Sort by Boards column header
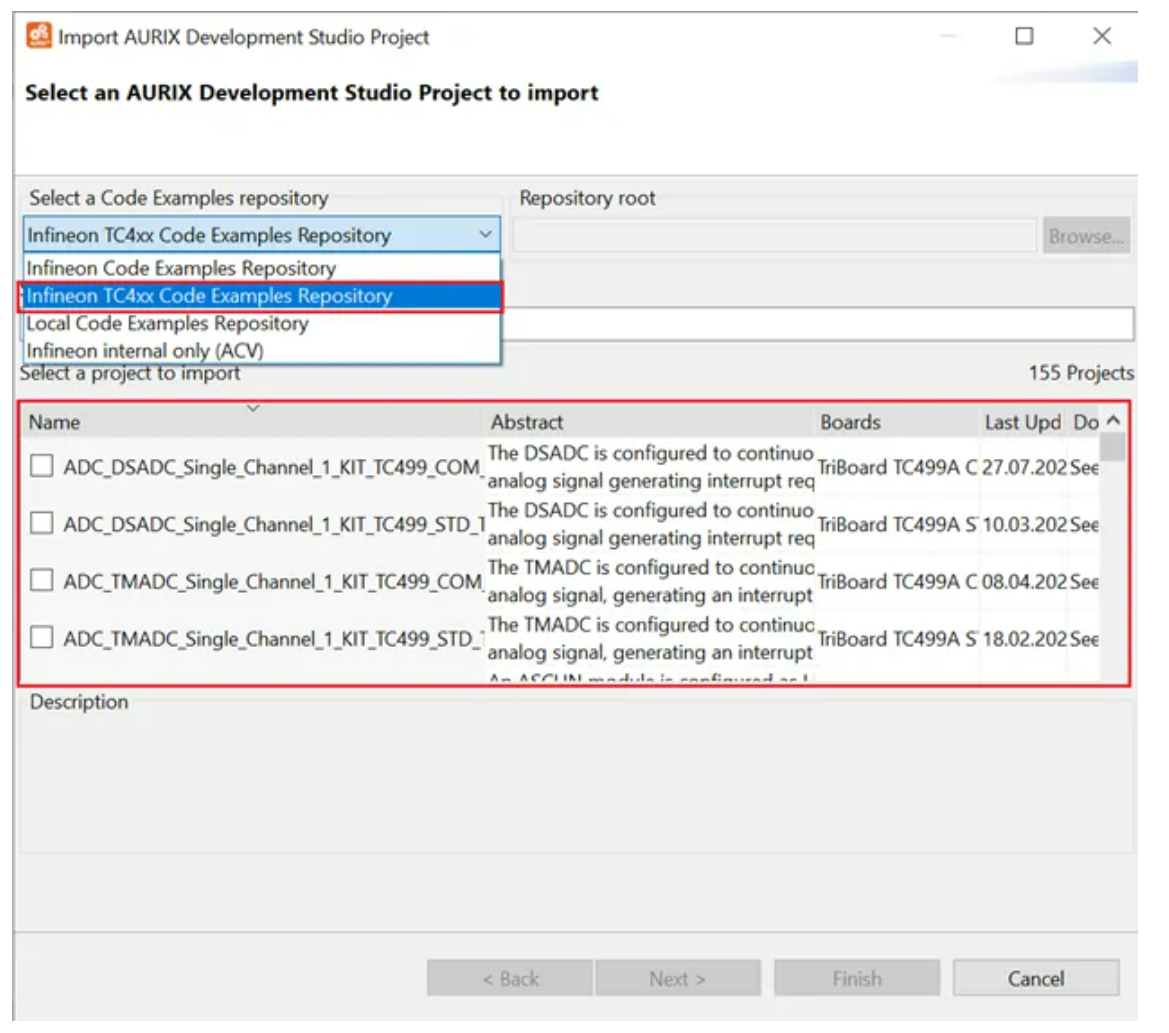 (851, 422)
